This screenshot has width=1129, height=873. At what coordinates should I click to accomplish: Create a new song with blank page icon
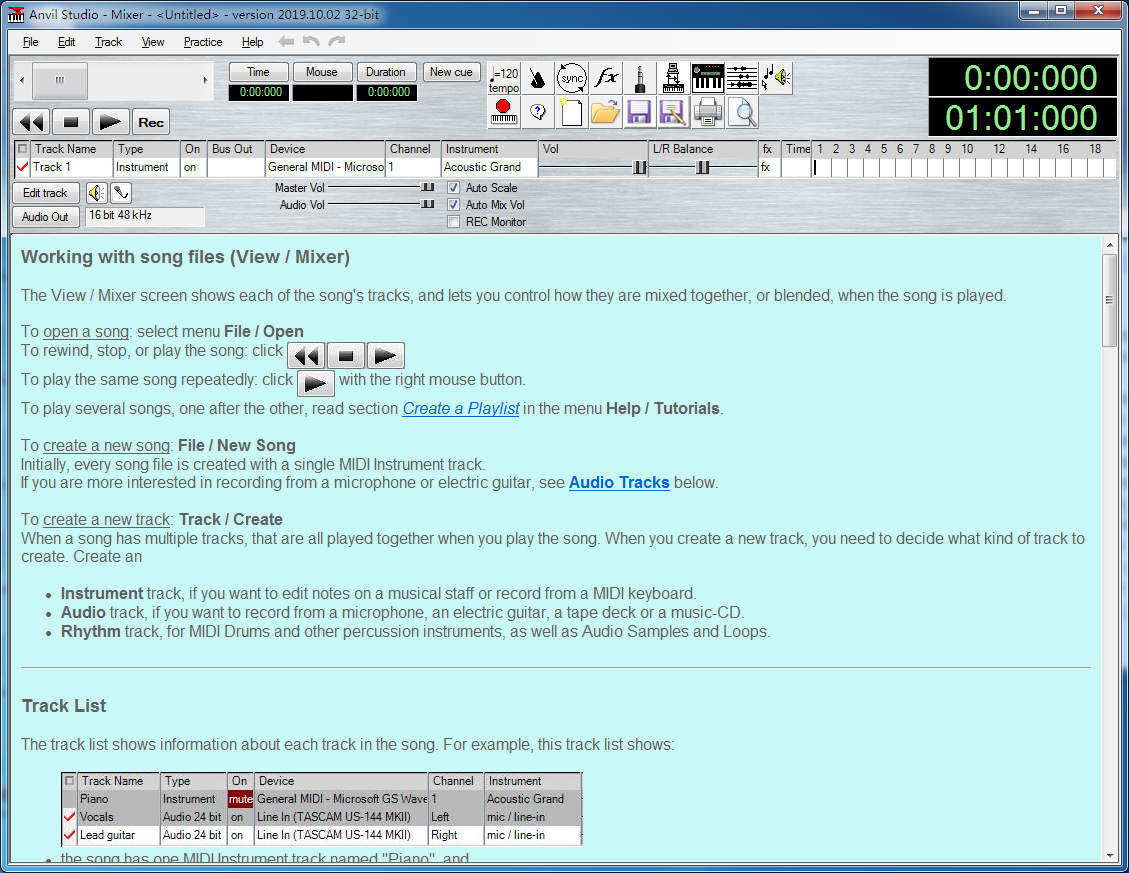(572, 112)
